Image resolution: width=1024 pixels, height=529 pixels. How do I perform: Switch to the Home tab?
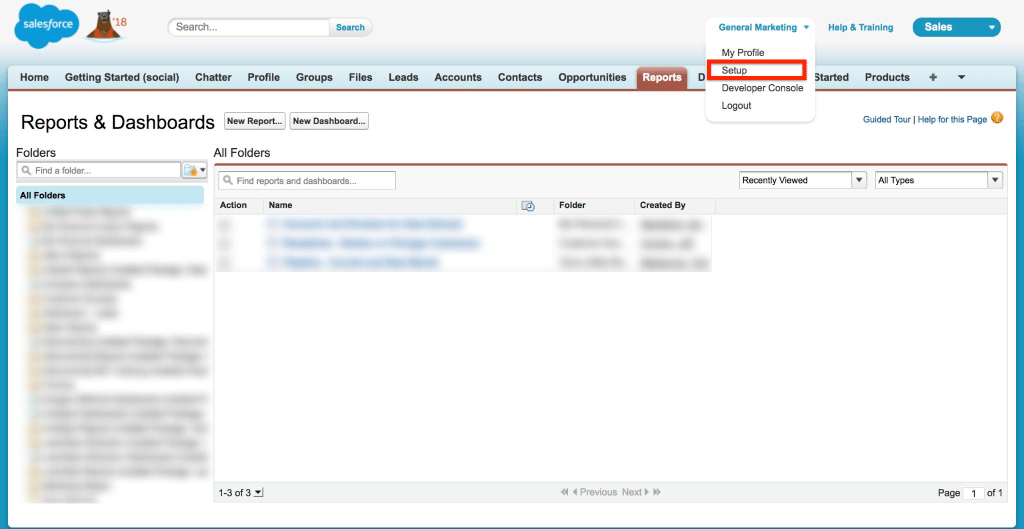pos(35,77)
